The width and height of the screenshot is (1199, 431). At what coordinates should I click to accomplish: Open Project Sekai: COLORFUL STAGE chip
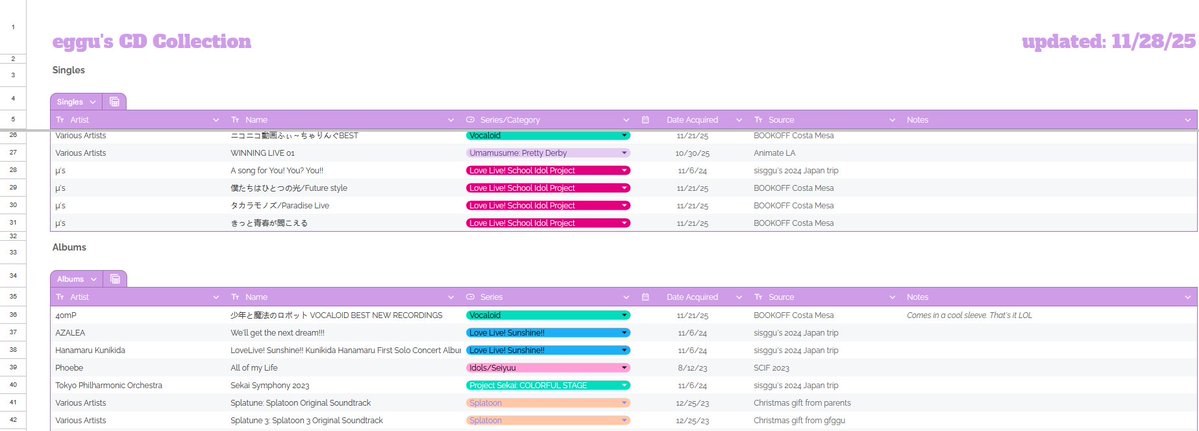tap(548, 385)
